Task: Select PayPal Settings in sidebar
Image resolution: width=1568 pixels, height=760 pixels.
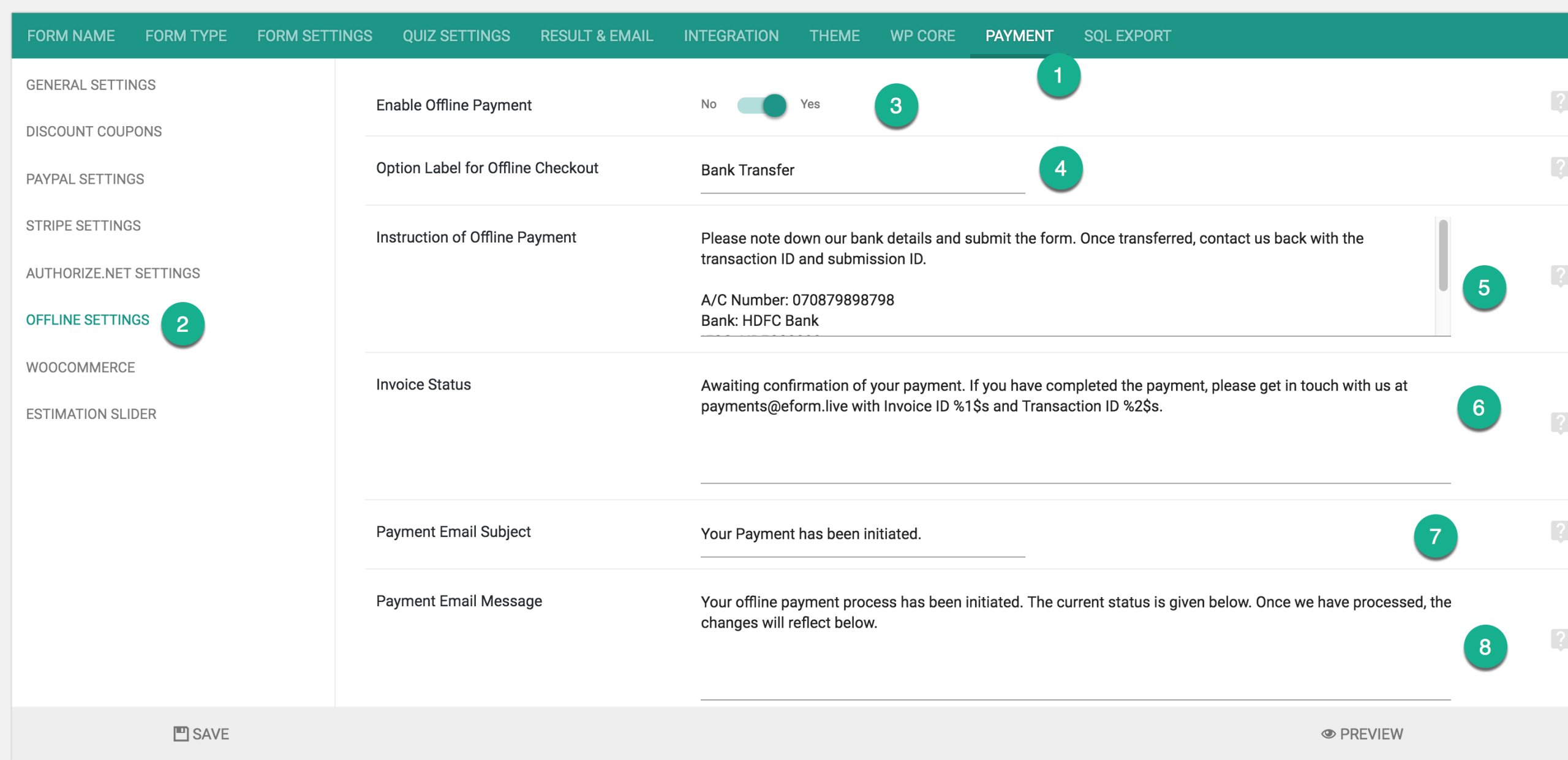Action: [85, 179]
